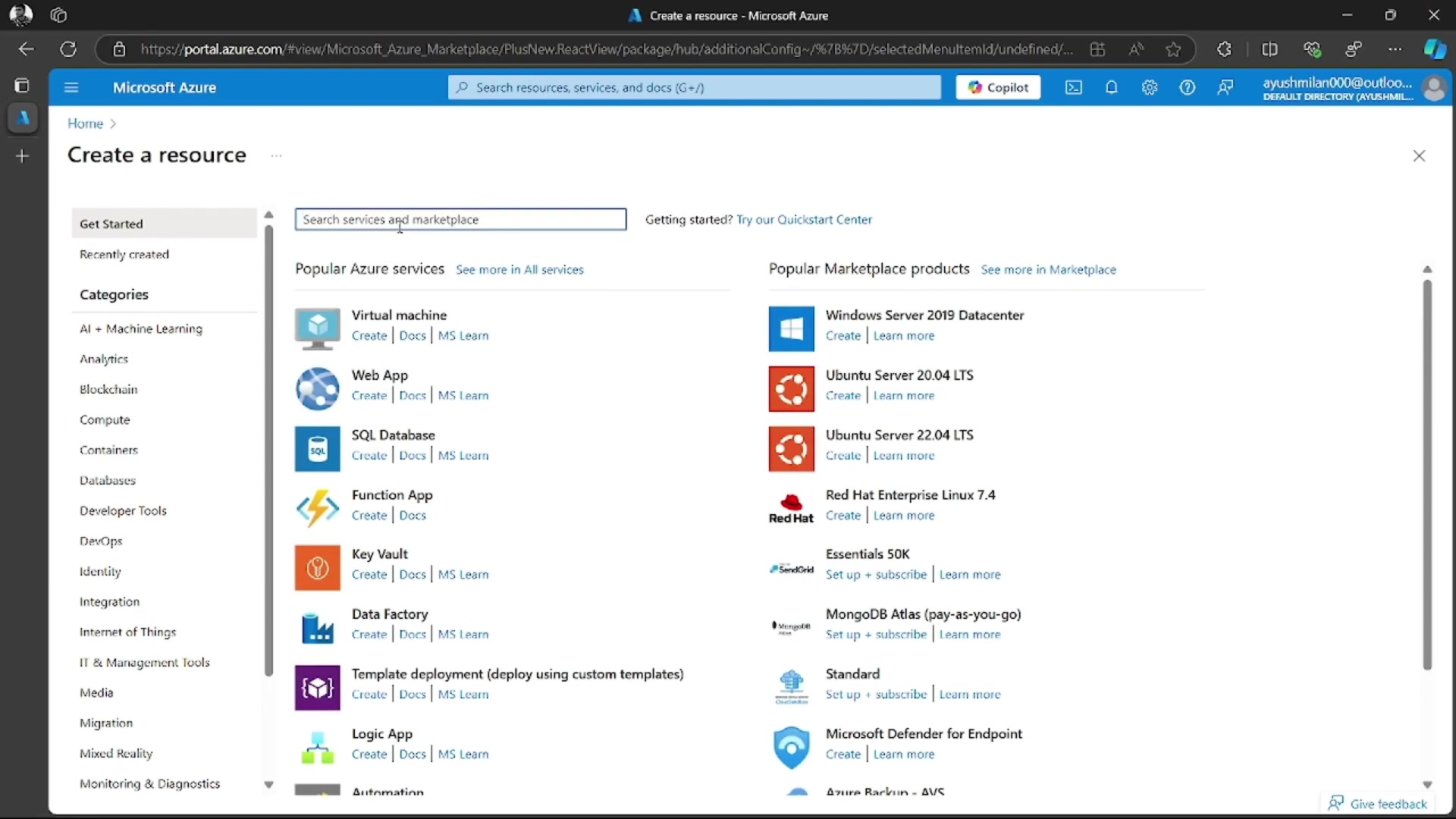Click the Red Hat Enterprise Linux logo
Viewport: 1456px width, 819px height.
point(791,507)
